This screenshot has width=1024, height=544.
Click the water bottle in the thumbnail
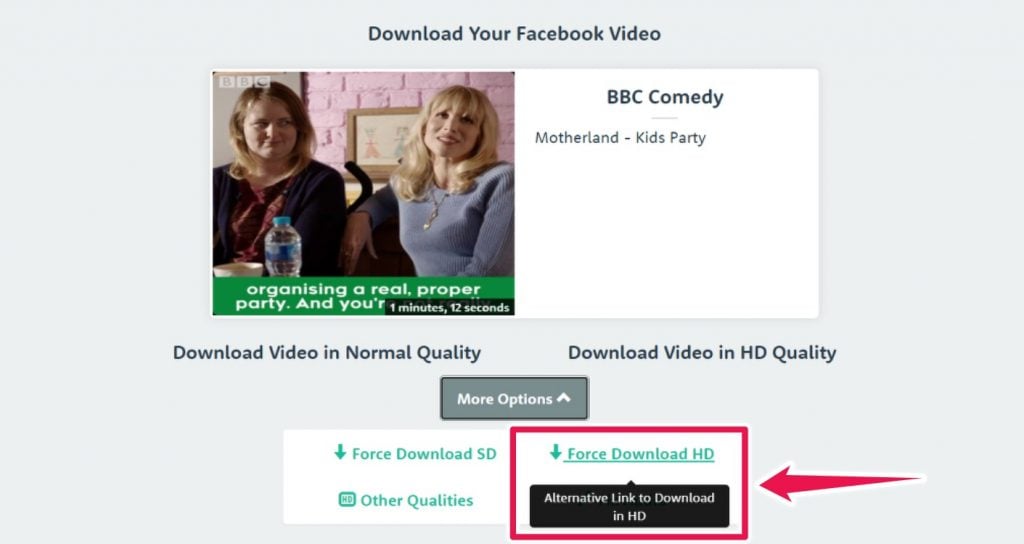pos(282,246)
